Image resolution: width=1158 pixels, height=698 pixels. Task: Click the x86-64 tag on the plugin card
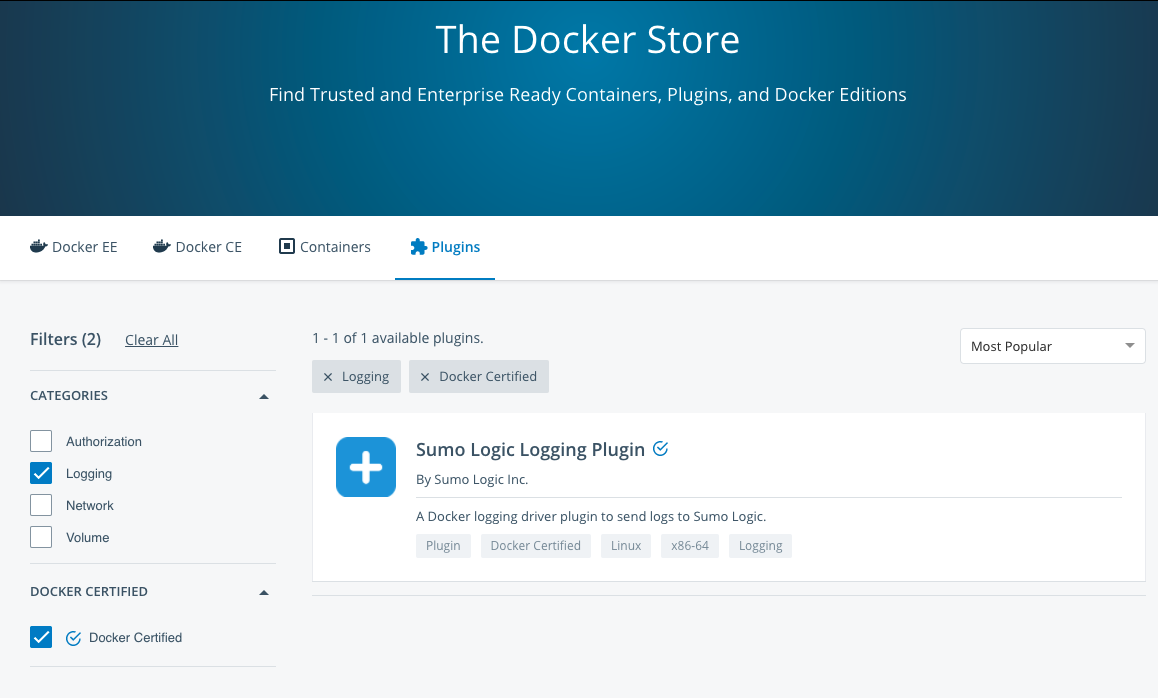pos(689,545)
